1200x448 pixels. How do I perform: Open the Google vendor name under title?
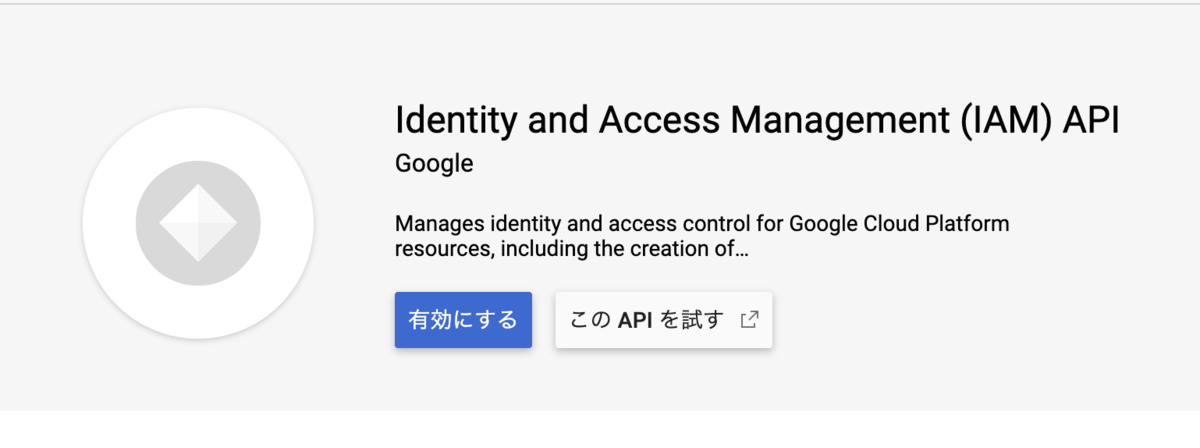tap(434, 164)
